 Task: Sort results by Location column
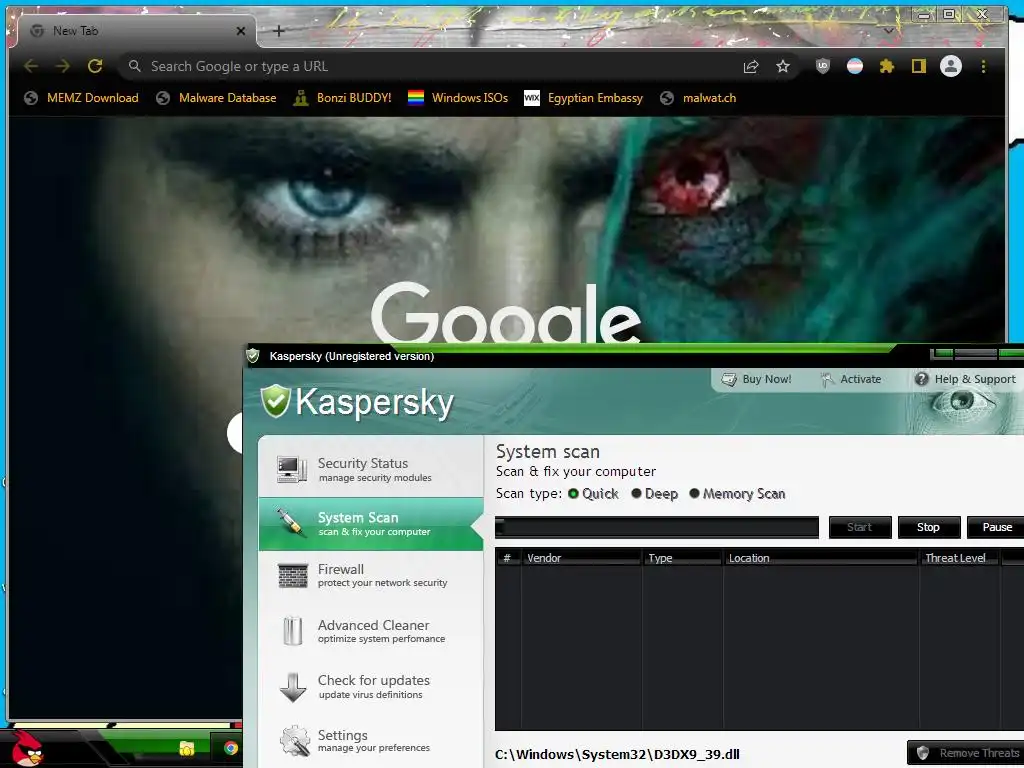pyautogui.click(x=820, y=558)
